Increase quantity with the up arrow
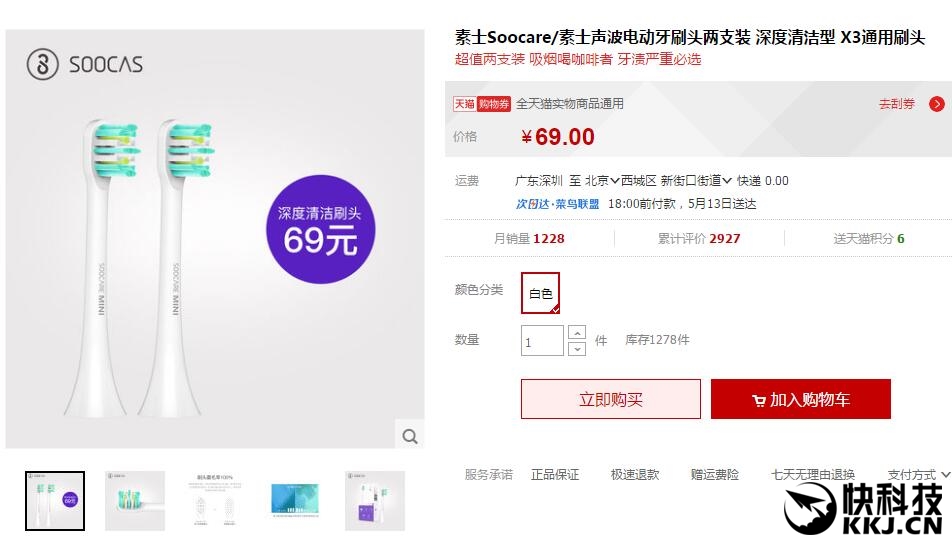 pyautogui.click(x=577, y=332)
